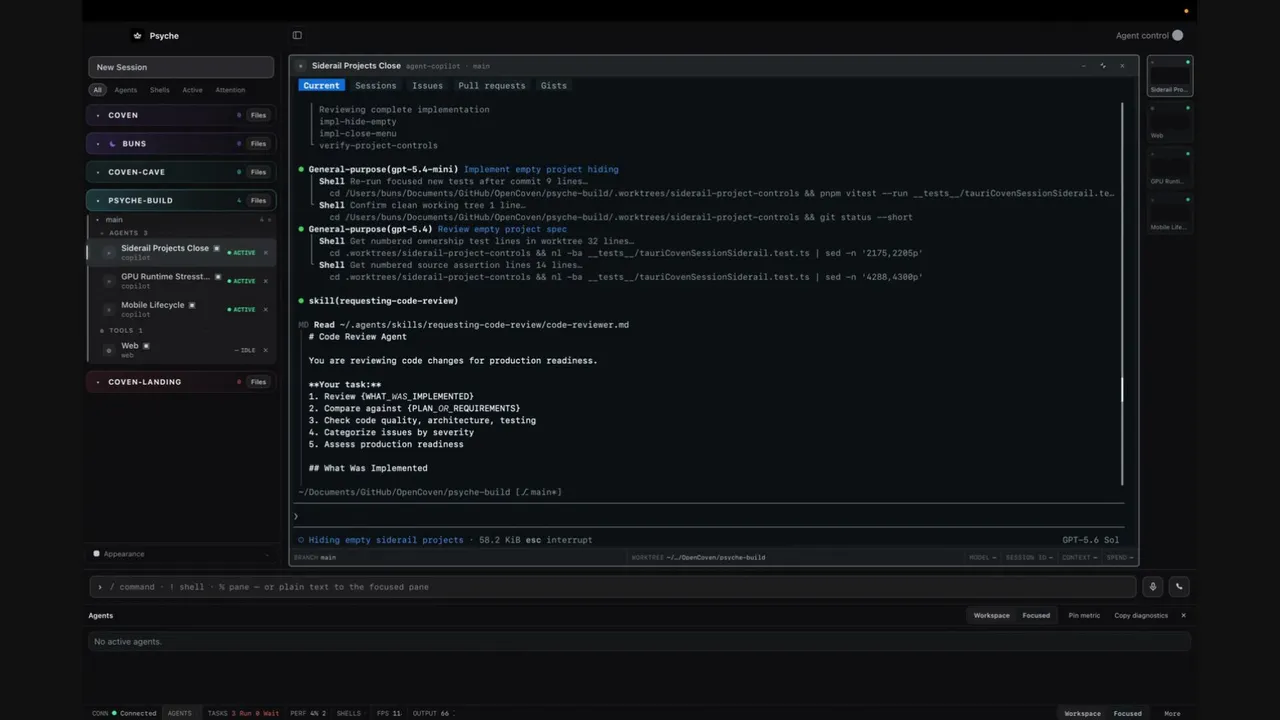The height and width of the screenshot is (720, 1280).
Task: Filter sidebar by Active
Action: click(x=192, y=90)
